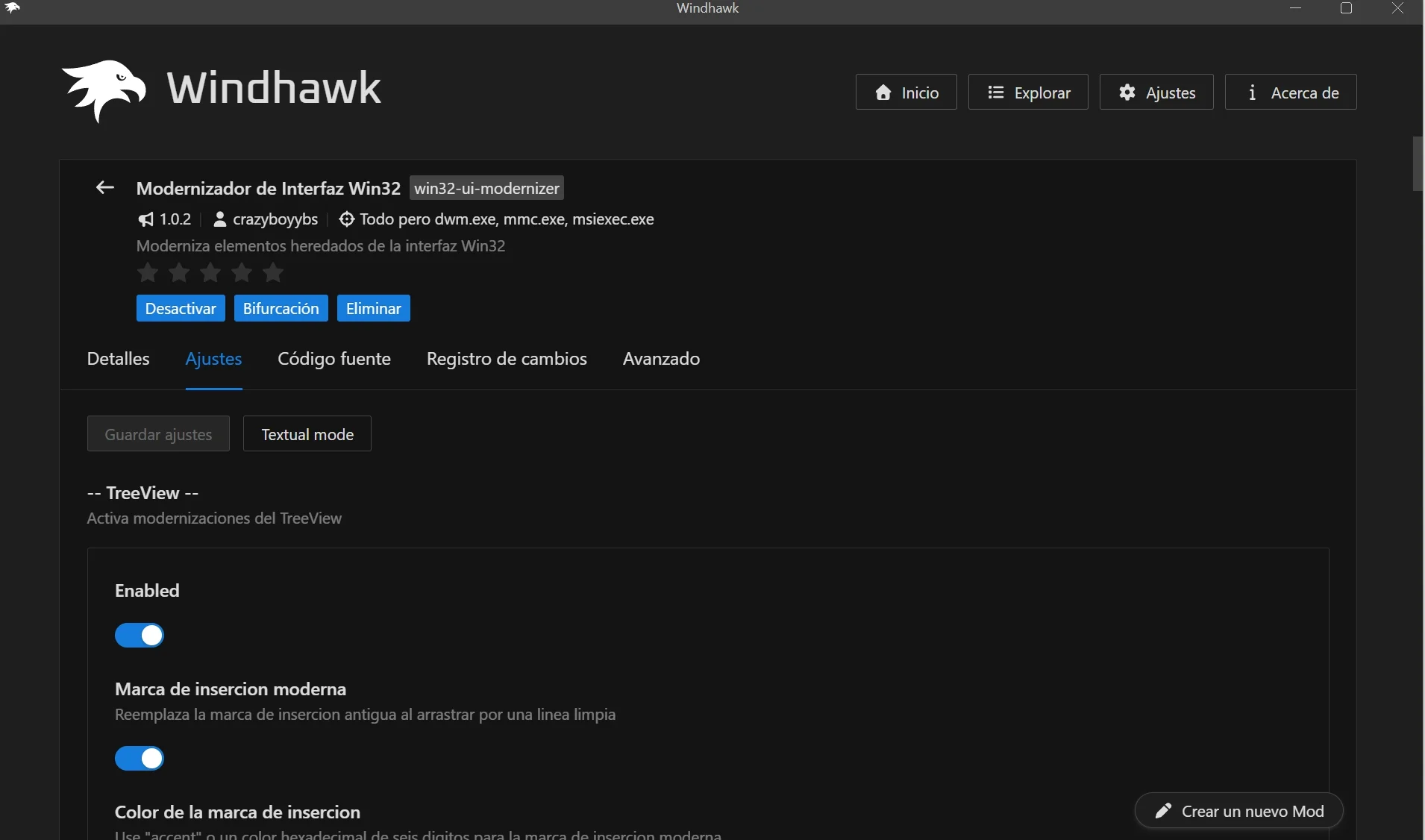Open the Avanzado tab

[x=661, y=359]
